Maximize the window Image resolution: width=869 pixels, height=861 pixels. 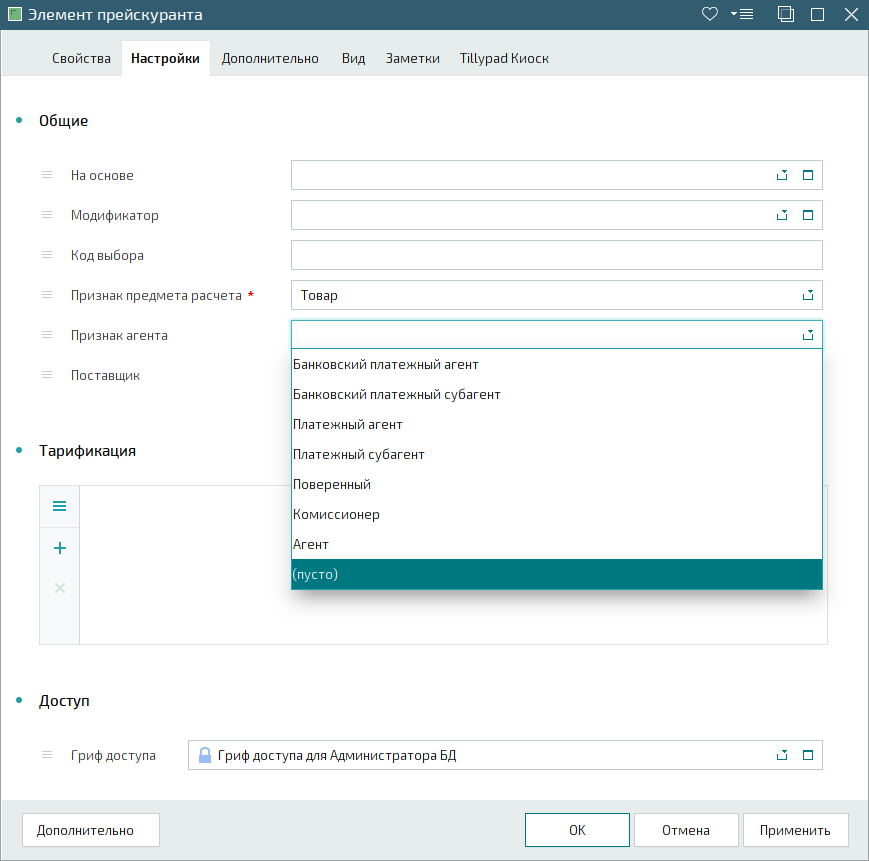click(817, 14)
